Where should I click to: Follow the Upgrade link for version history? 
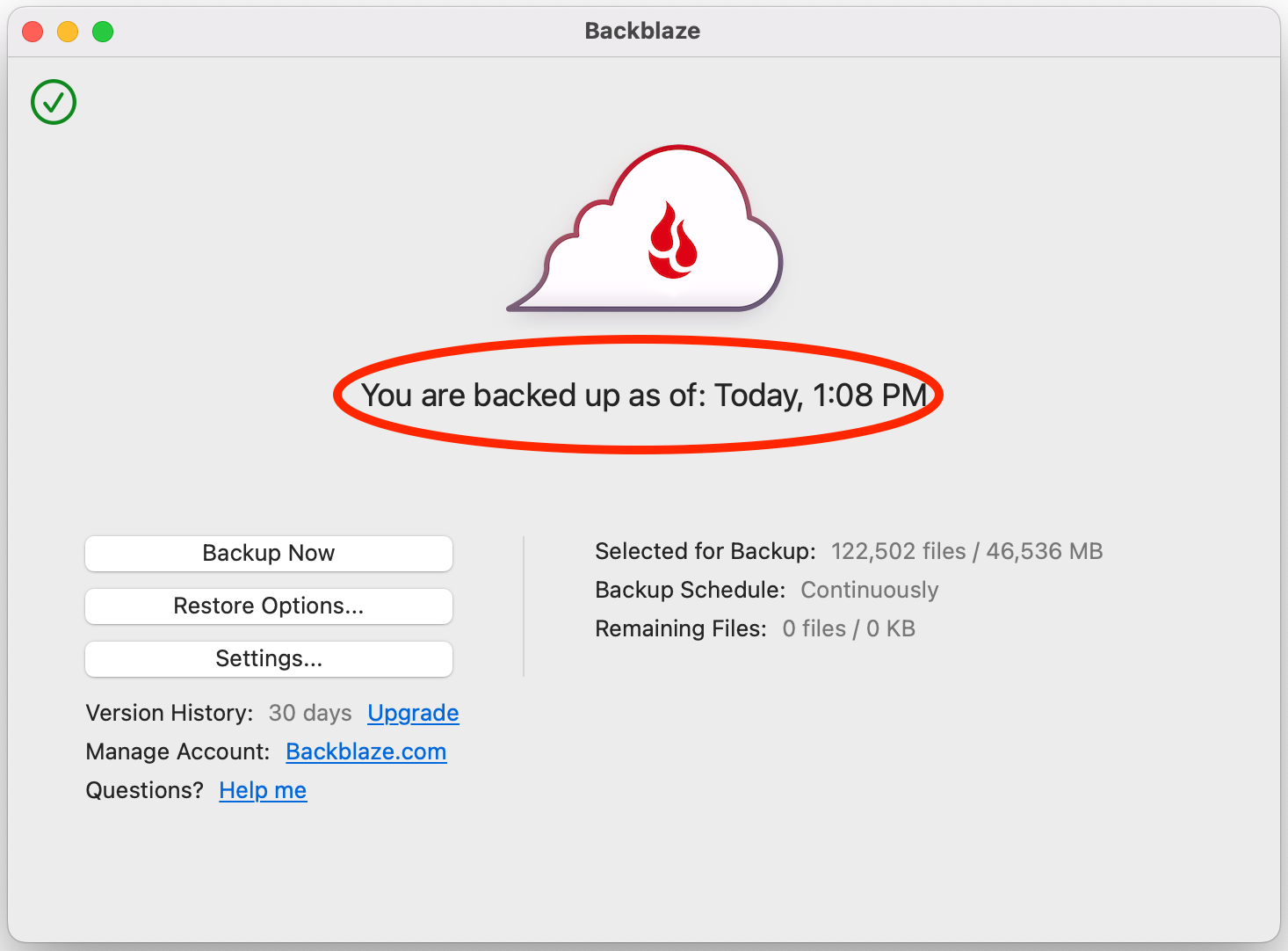pos(413,713)
